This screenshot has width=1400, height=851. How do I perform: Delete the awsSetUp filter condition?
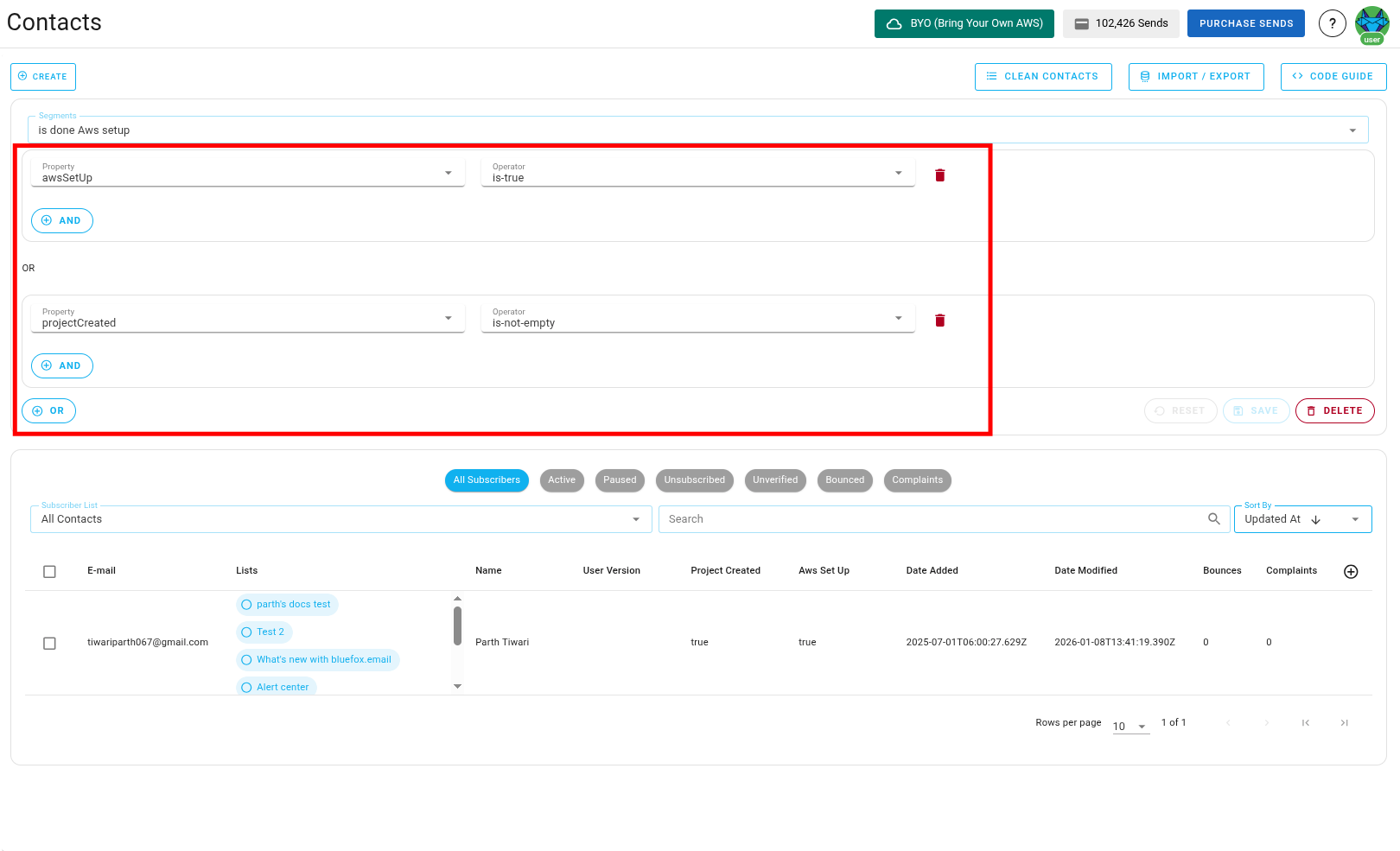coord(939,175)
